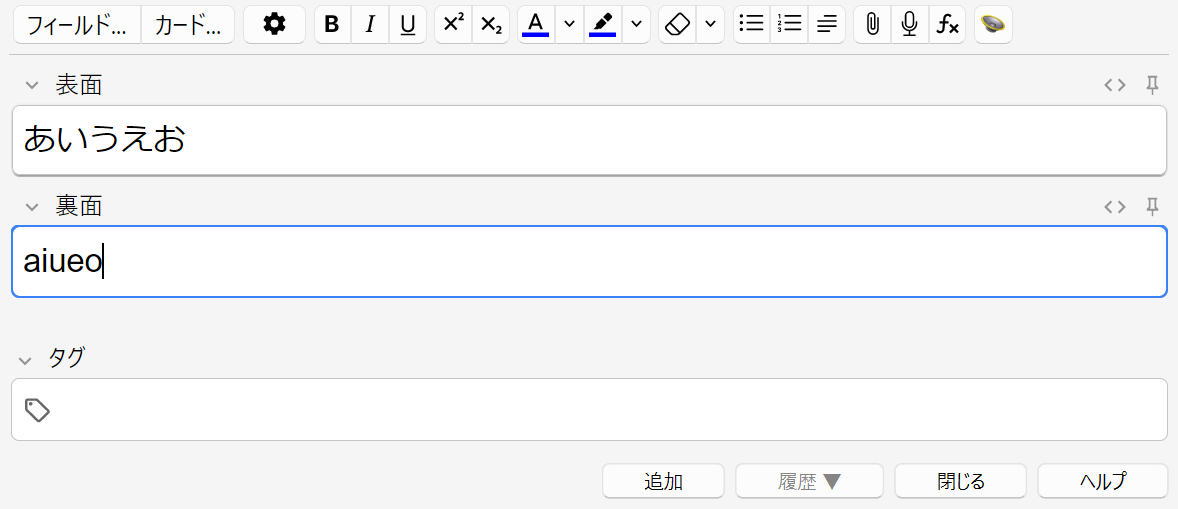Apply superscript formatting
The height and width of the screenshot is (509, 1178).
coord(453,25)
